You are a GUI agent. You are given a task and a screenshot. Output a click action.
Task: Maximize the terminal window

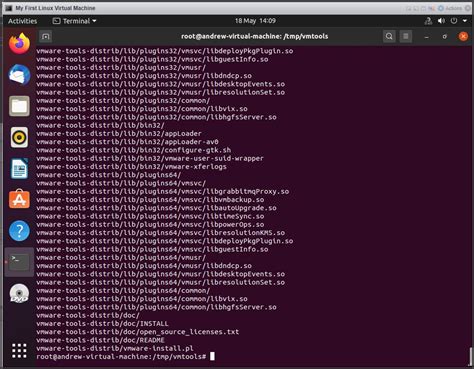(444, 36)
